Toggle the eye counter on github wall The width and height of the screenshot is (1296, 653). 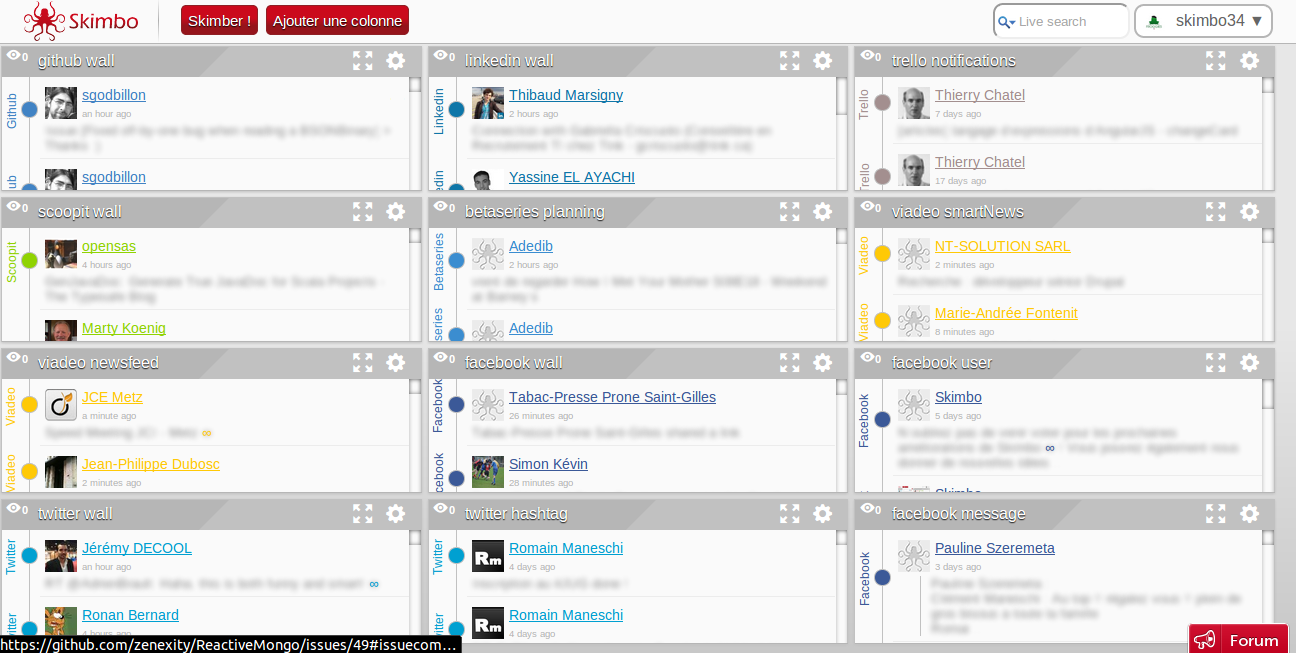pos(17,57)
